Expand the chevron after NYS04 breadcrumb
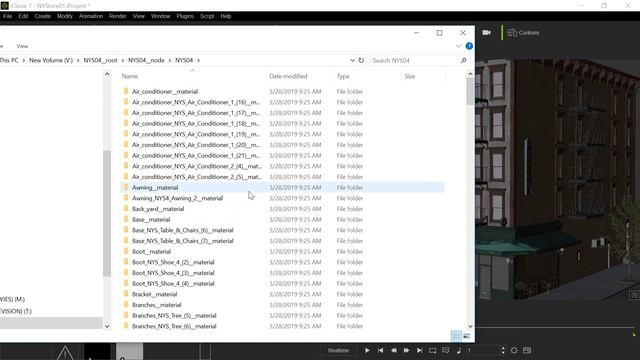This screenshot has height=360, width=640. (x=198, y=60)
